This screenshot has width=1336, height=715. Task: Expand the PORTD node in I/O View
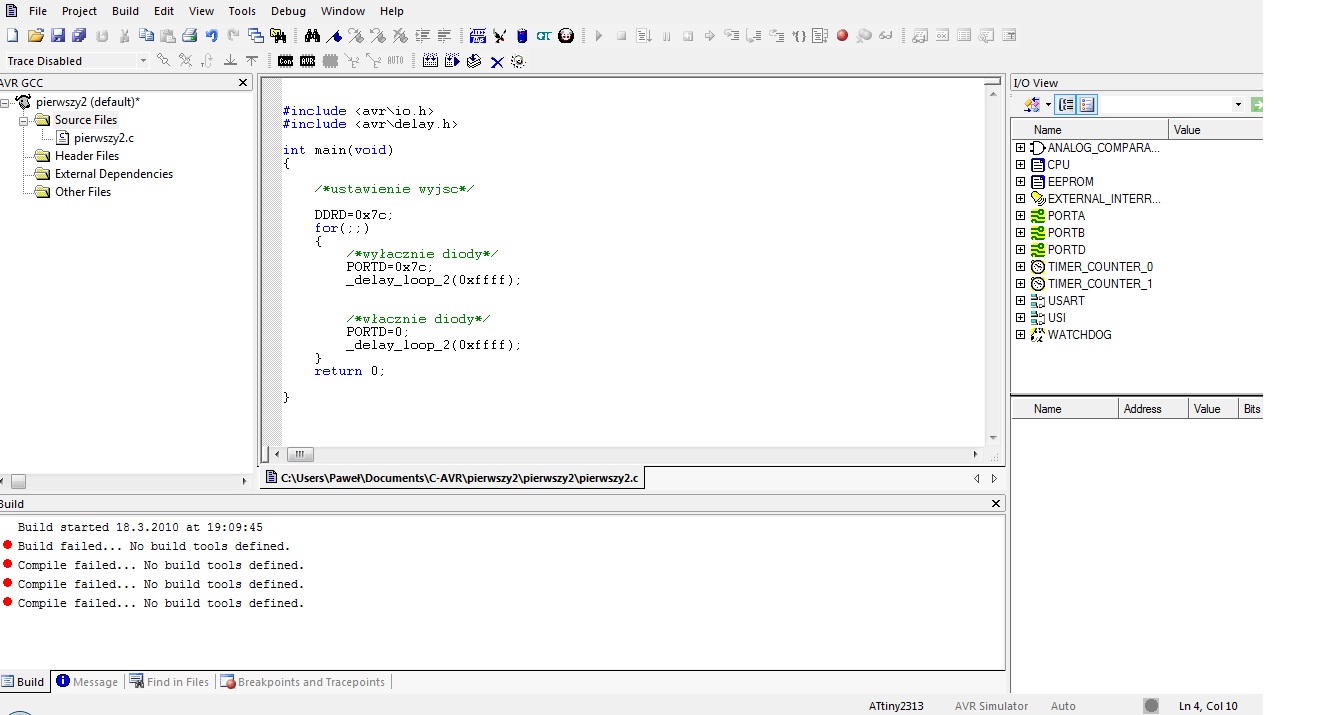(1020, 250)
